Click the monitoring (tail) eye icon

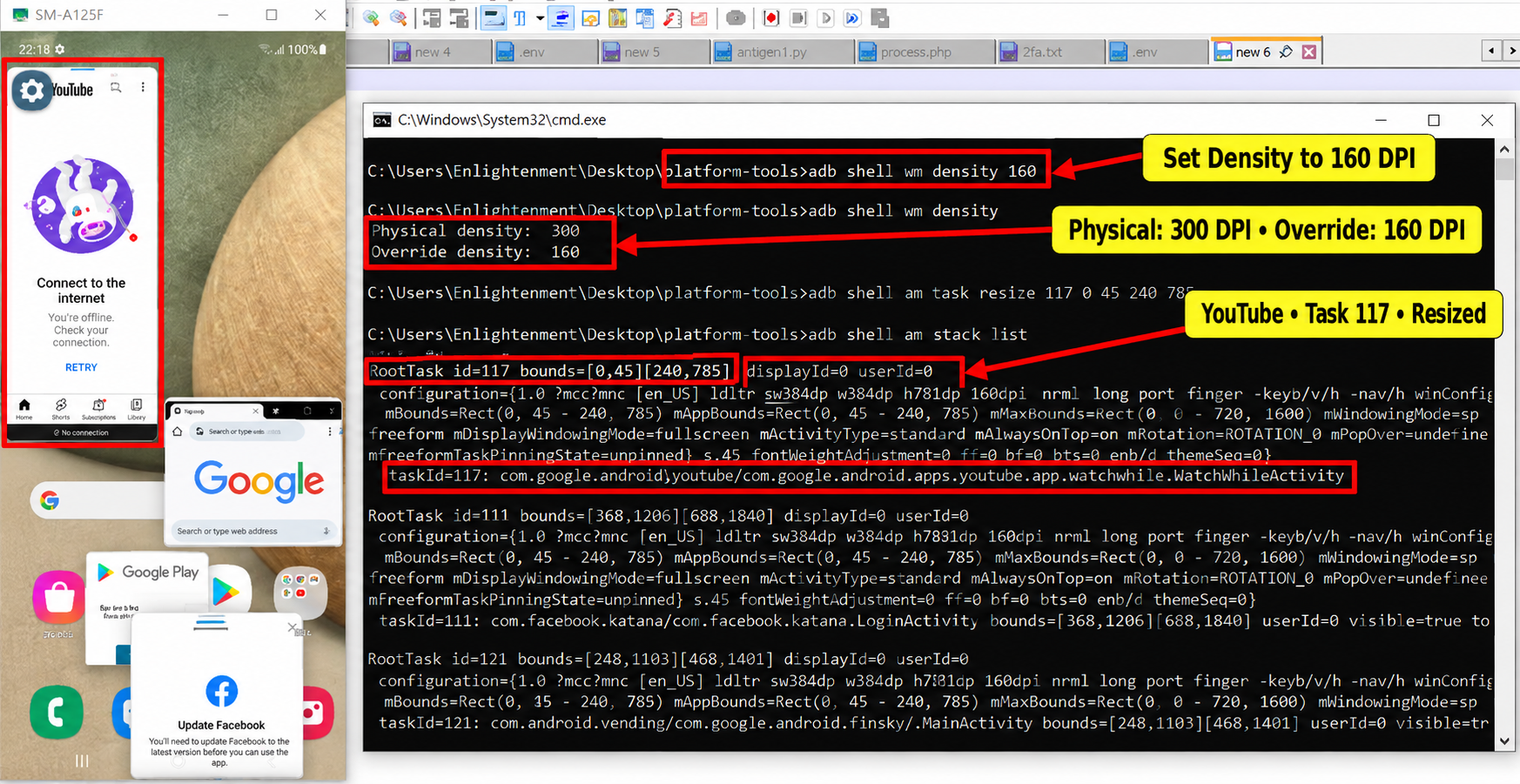(736, 17)
